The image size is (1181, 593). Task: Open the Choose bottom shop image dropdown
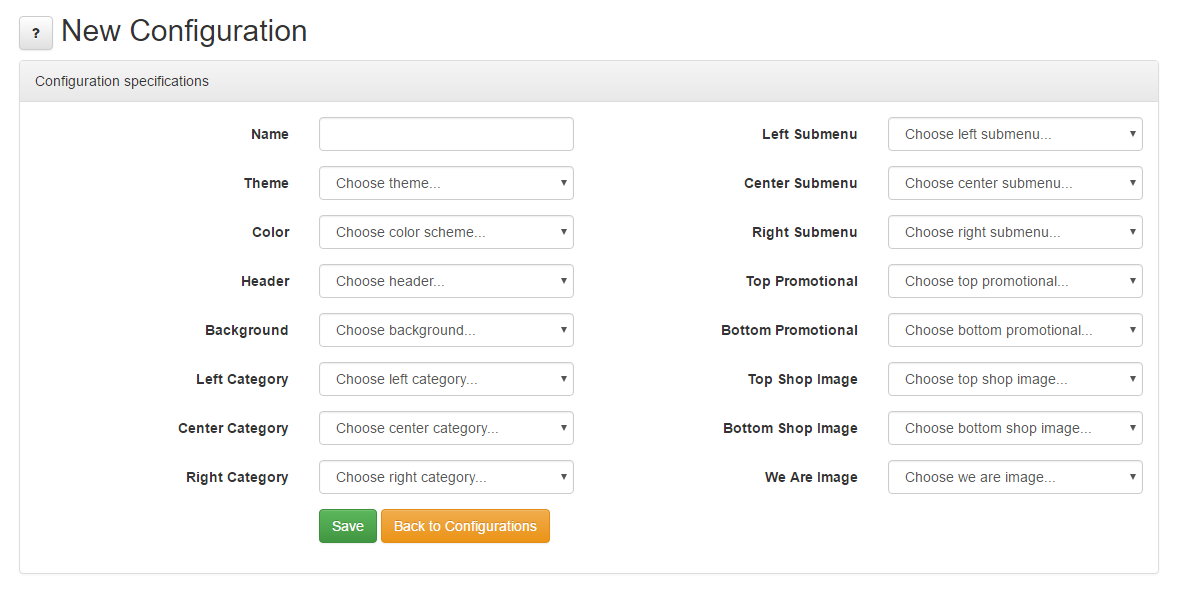point(1015,428)
